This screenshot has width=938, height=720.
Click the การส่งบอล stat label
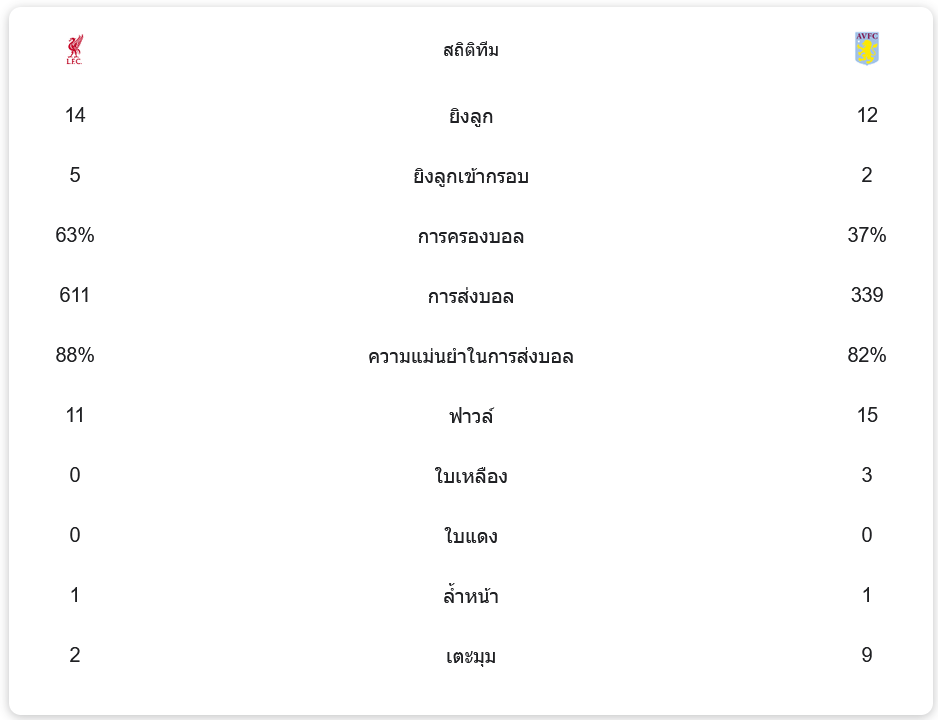pos(470,297)
